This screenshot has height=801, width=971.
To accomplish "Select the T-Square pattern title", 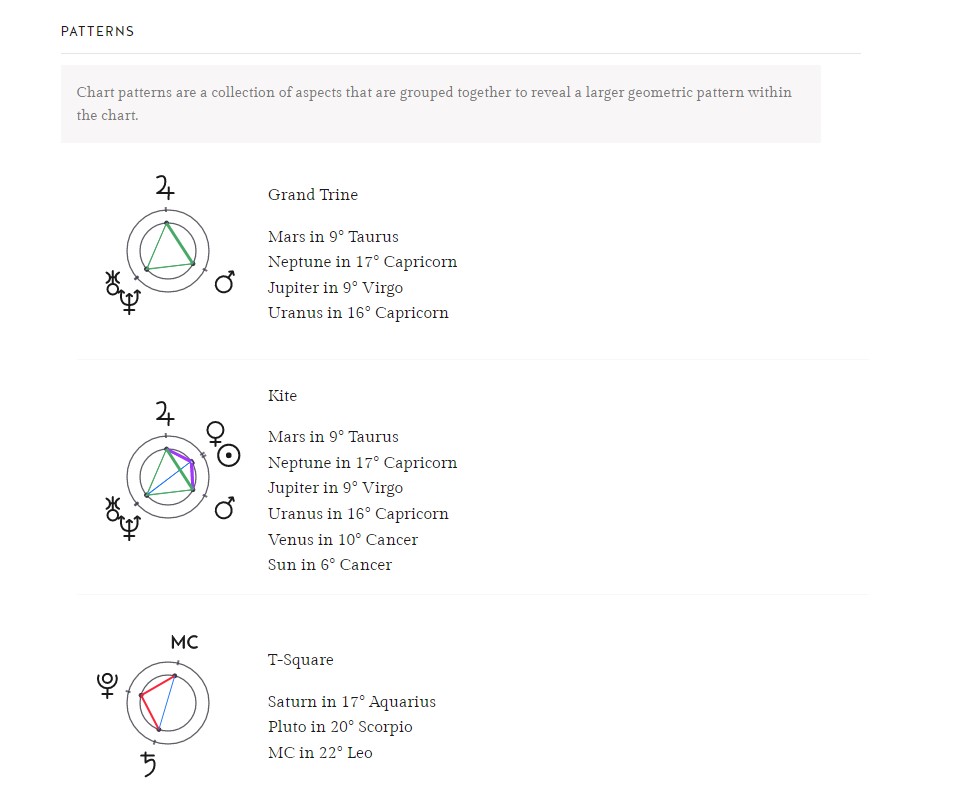I will click(x=300, y=660).
